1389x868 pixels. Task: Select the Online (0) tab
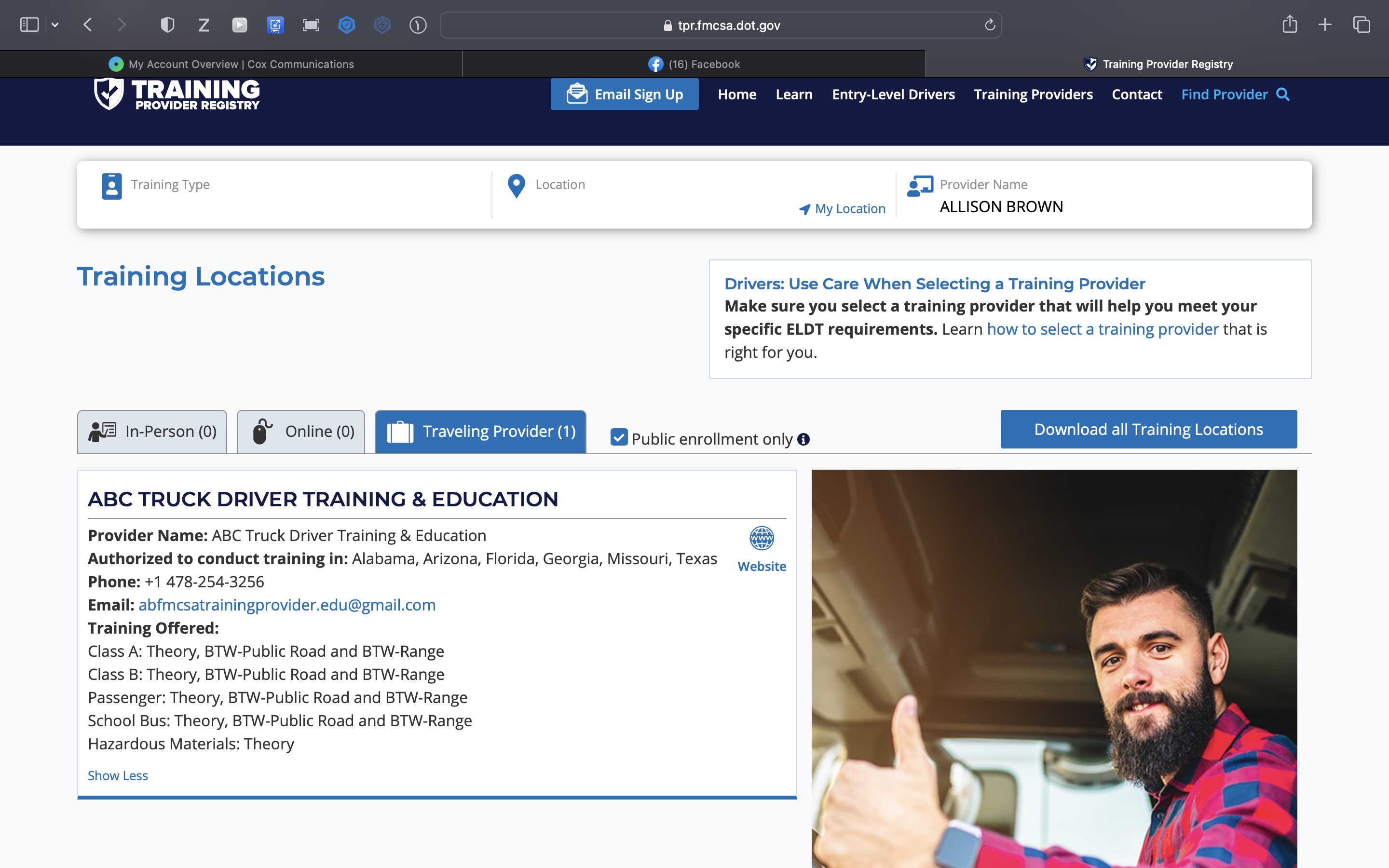tap(301, 432)
